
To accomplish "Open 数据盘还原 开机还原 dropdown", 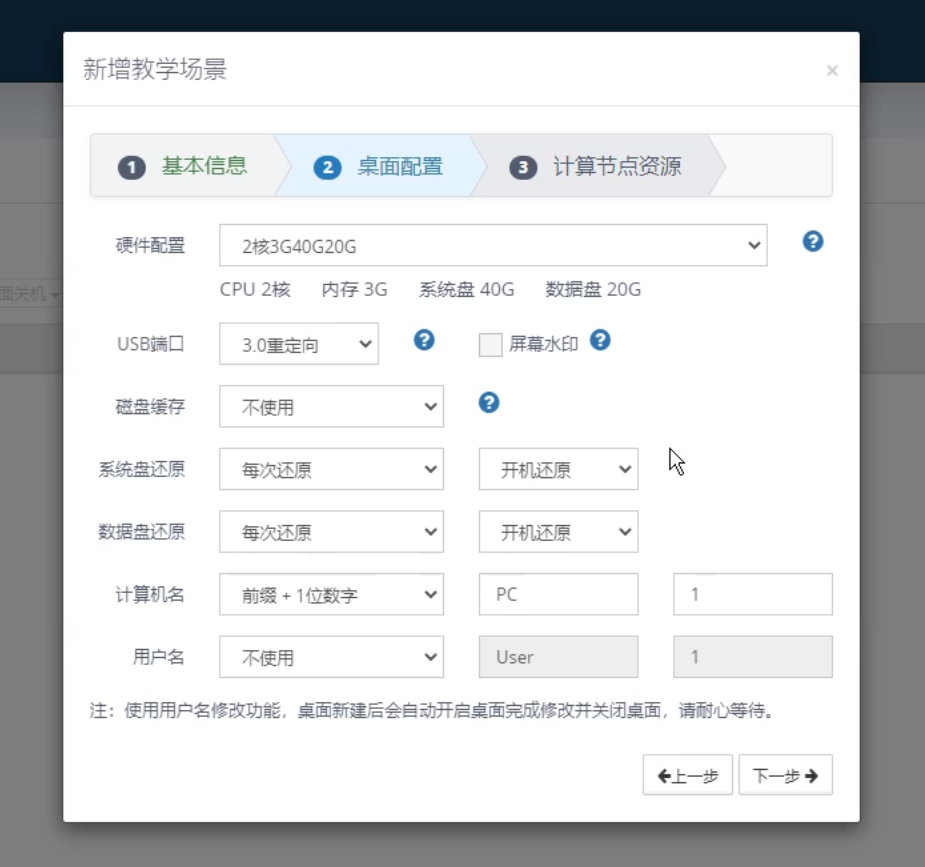I will 558,532.
